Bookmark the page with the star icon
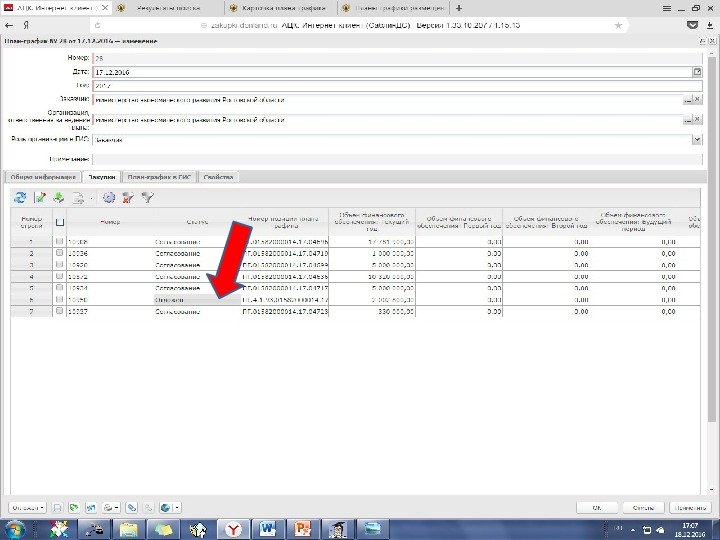This screenshot has width=720, height=540. [618, 25]
